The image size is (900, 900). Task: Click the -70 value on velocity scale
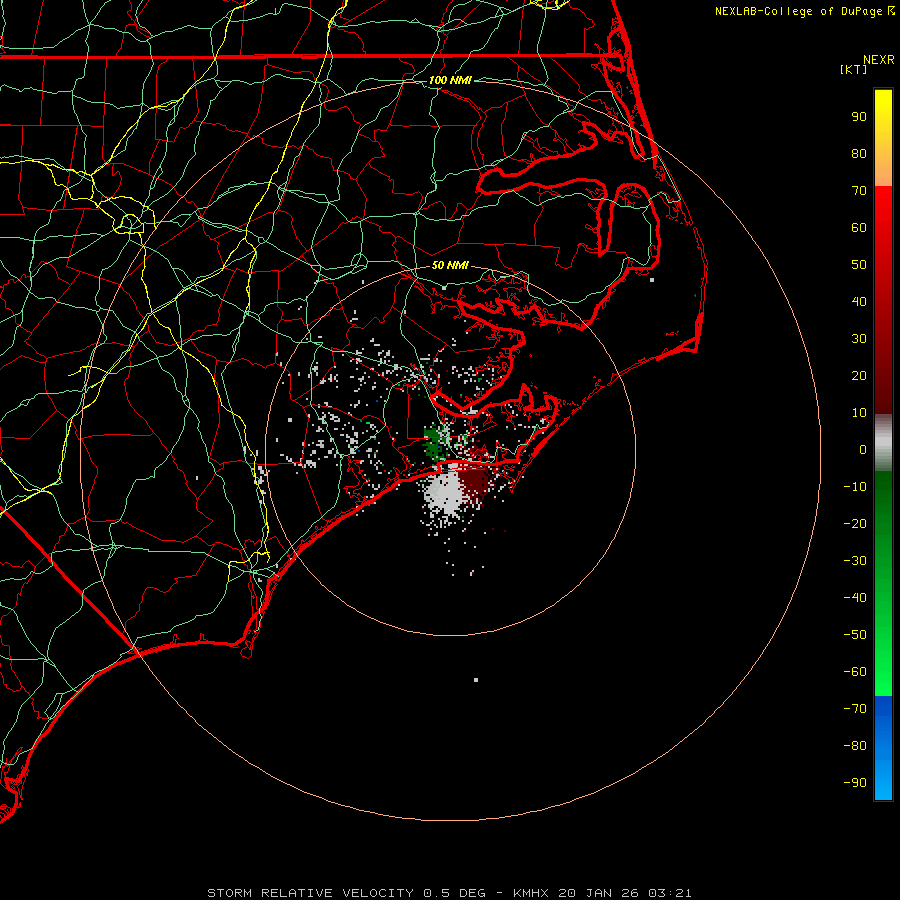click(x=855, y=709)
